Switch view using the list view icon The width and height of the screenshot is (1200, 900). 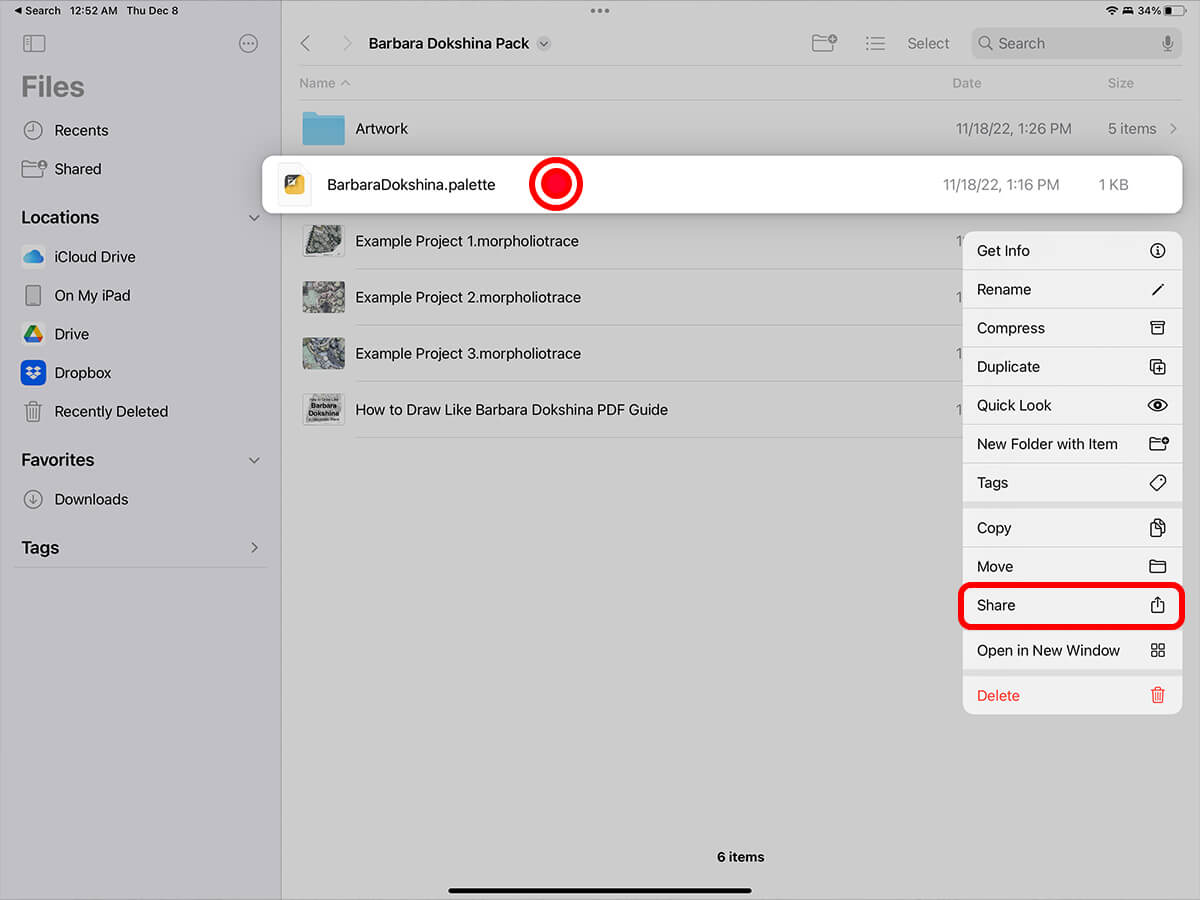coord(875,44)
